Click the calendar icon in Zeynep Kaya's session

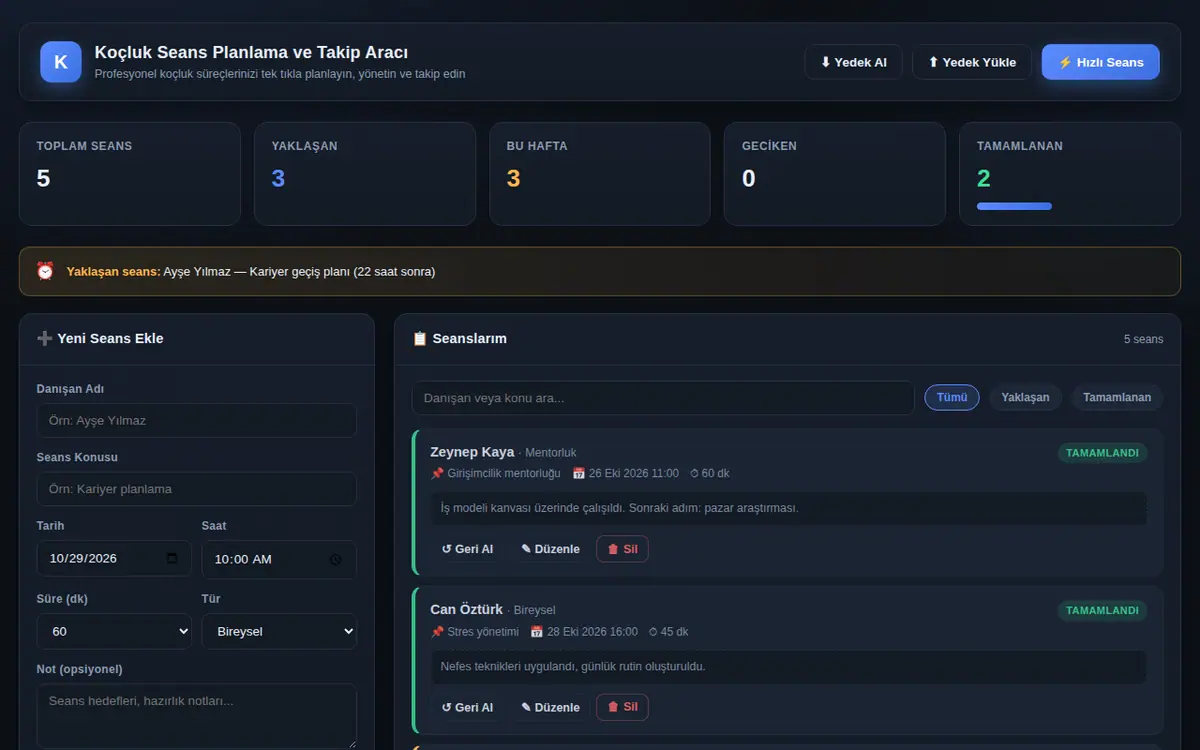tap(579, 473)
